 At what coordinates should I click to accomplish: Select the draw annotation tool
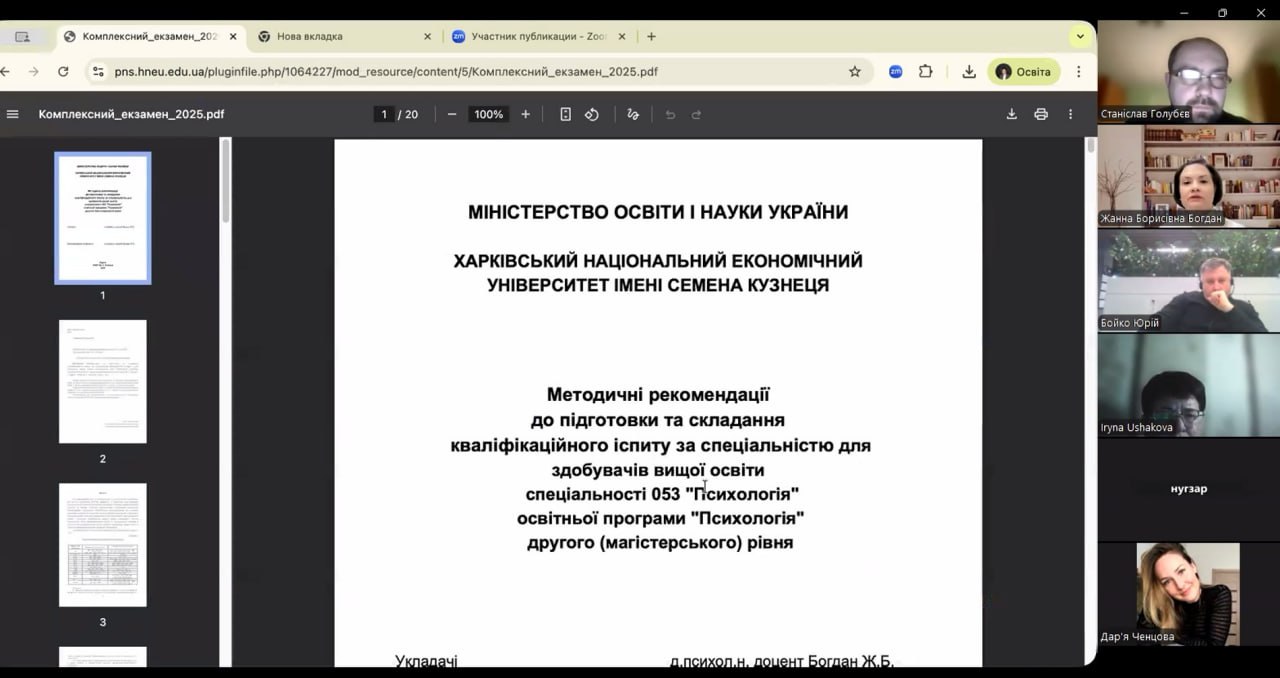pos(632,114)
